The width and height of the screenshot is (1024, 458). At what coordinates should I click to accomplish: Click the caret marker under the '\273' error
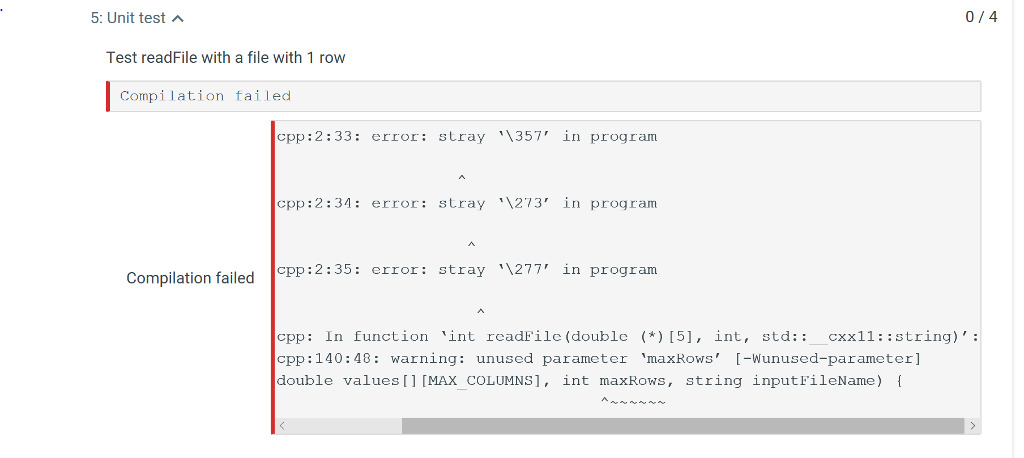(x=470, y=244)
